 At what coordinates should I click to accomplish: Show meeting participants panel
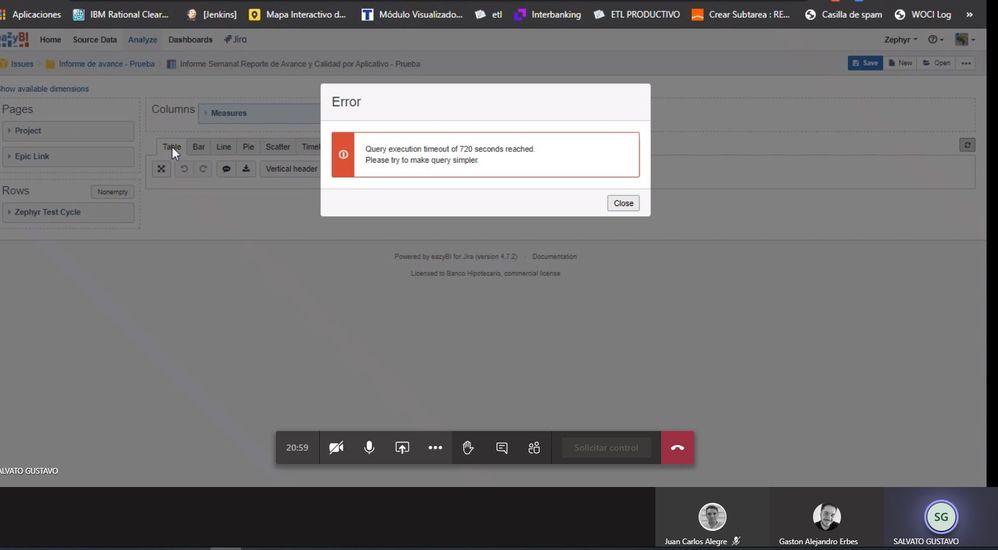point(534,448)
